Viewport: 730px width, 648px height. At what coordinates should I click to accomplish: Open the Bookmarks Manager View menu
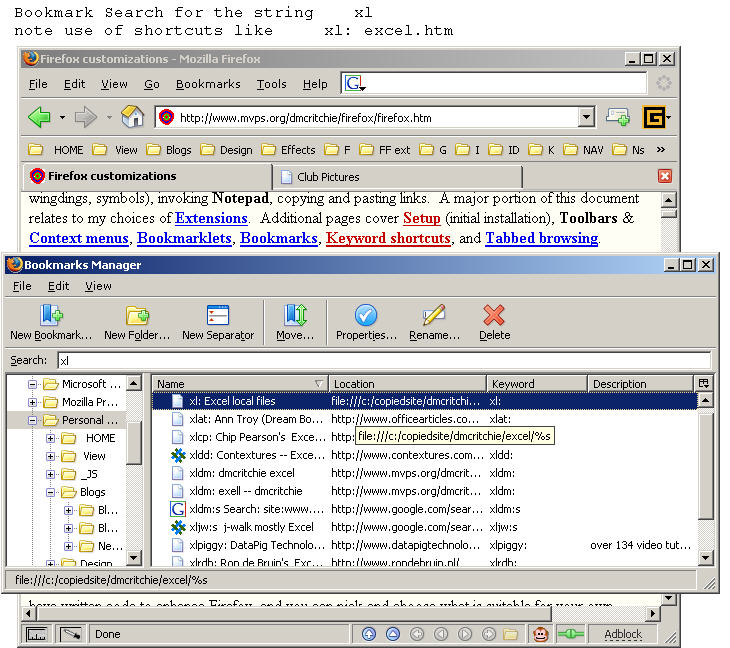[x=98, y=286]
